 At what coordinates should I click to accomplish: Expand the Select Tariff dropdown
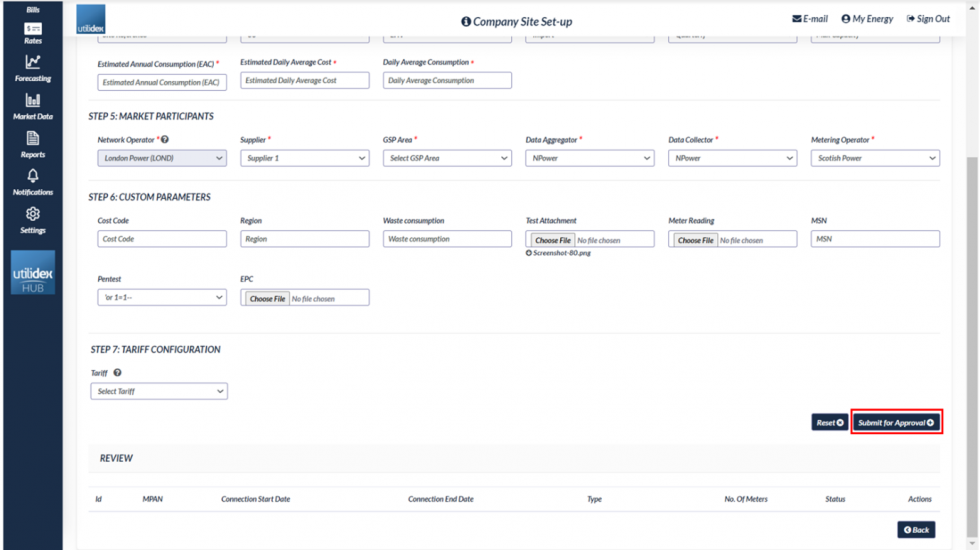[159, 392]
